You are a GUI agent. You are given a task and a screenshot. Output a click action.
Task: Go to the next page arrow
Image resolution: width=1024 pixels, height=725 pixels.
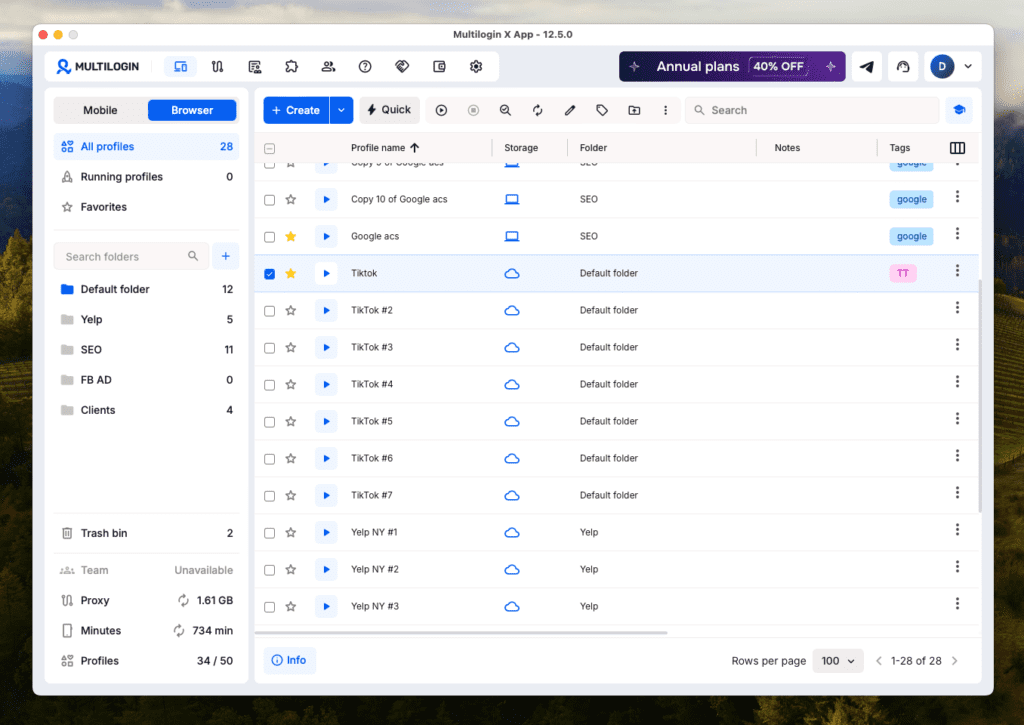(955, 661)
